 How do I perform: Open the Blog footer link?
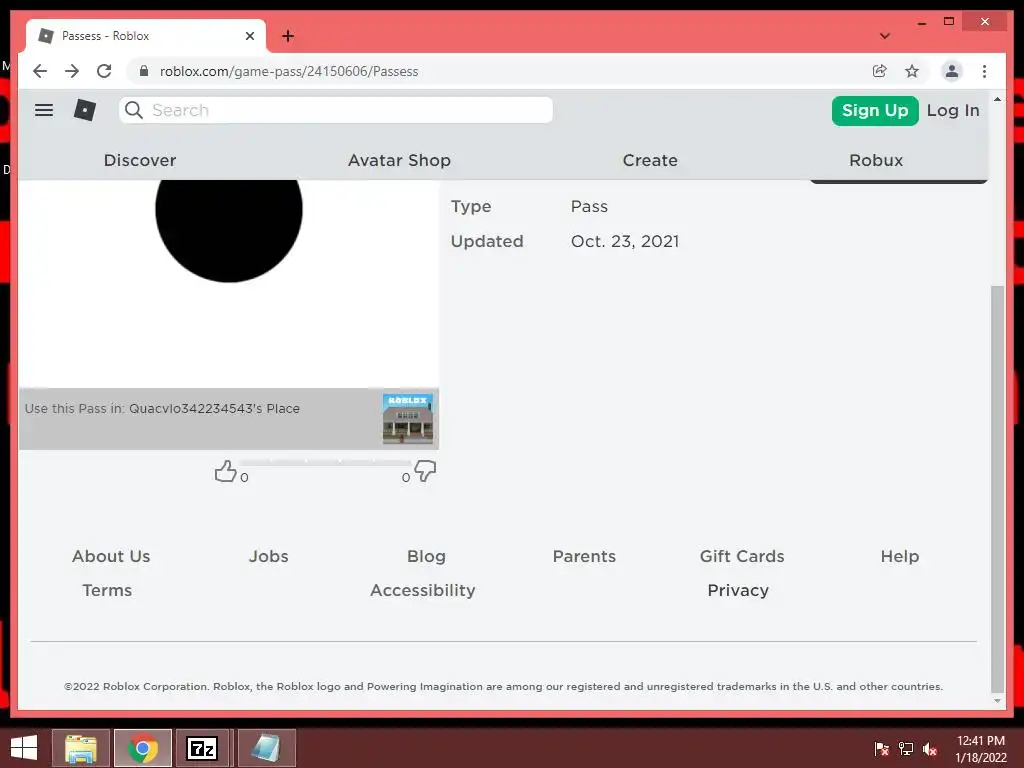coord(426,556)
